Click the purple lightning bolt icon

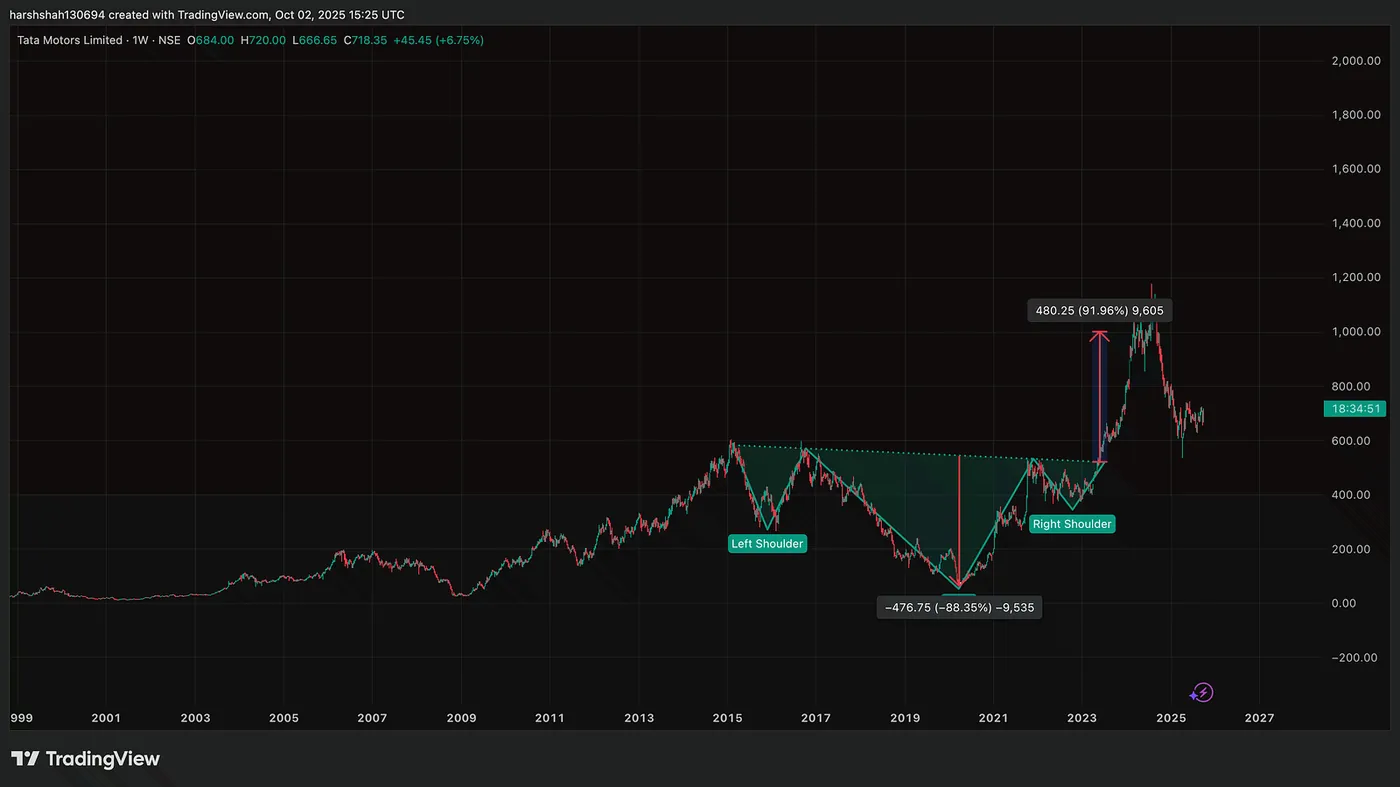click(1202, 692)
